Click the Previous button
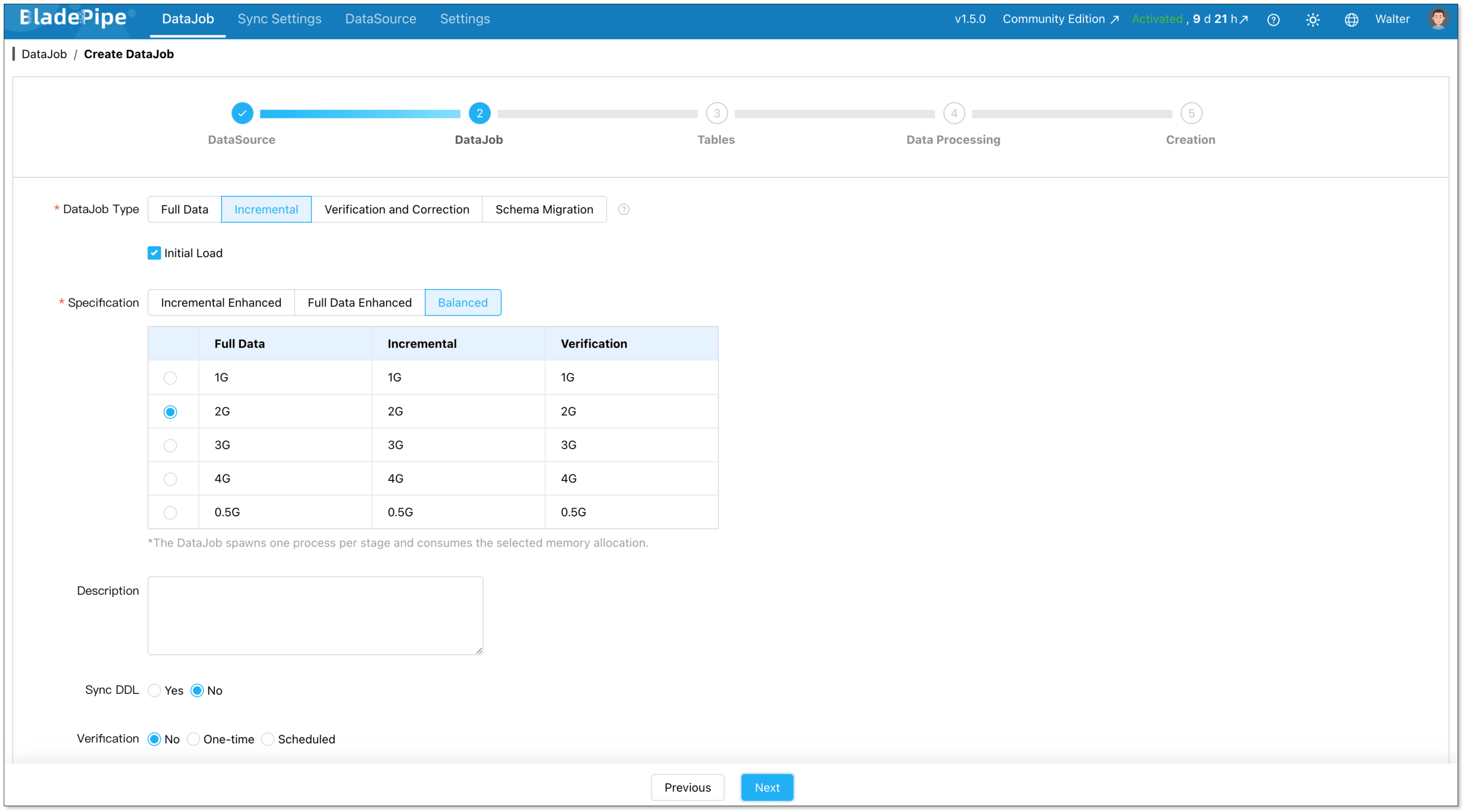Image resolution: width=1464 pixels, height=812 pixels. [x=687, y=788]
